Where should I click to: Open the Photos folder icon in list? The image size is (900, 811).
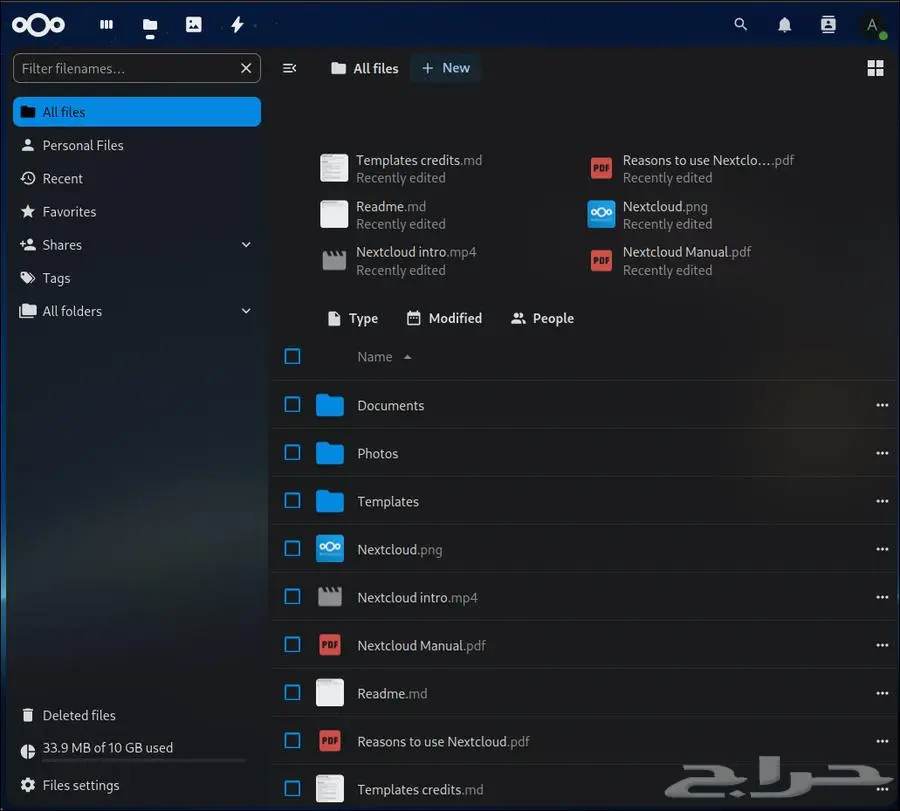pos(330,453)
